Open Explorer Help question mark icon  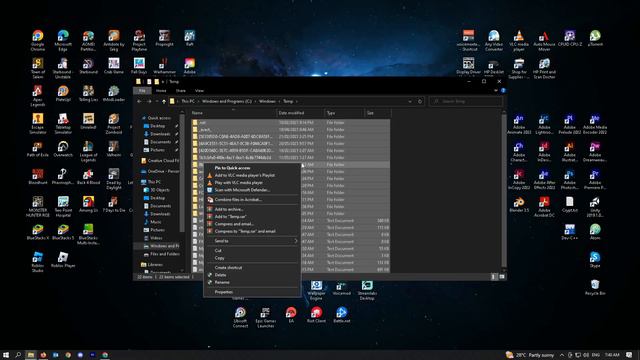(x=503, y=91)
